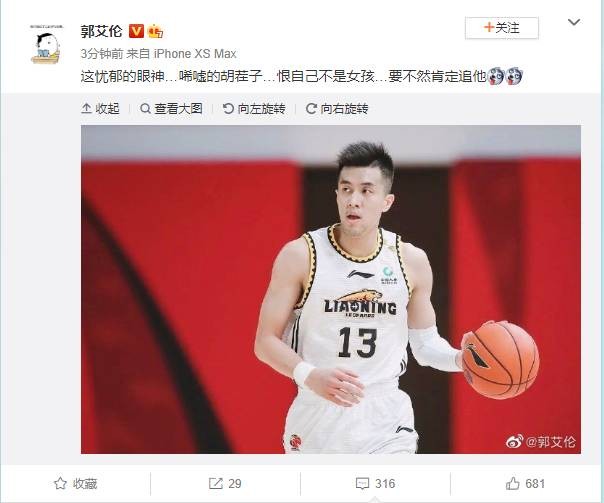Click the iPhone XS Max source link
Screen dimensions: 604x503
click(x=195, y=54)
